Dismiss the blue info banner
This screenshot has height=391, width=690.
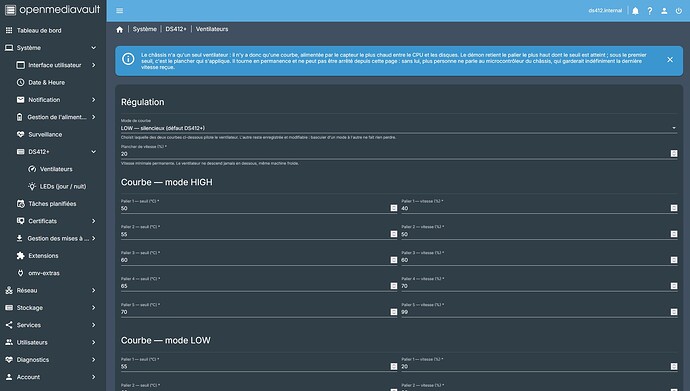coord(670,59)
